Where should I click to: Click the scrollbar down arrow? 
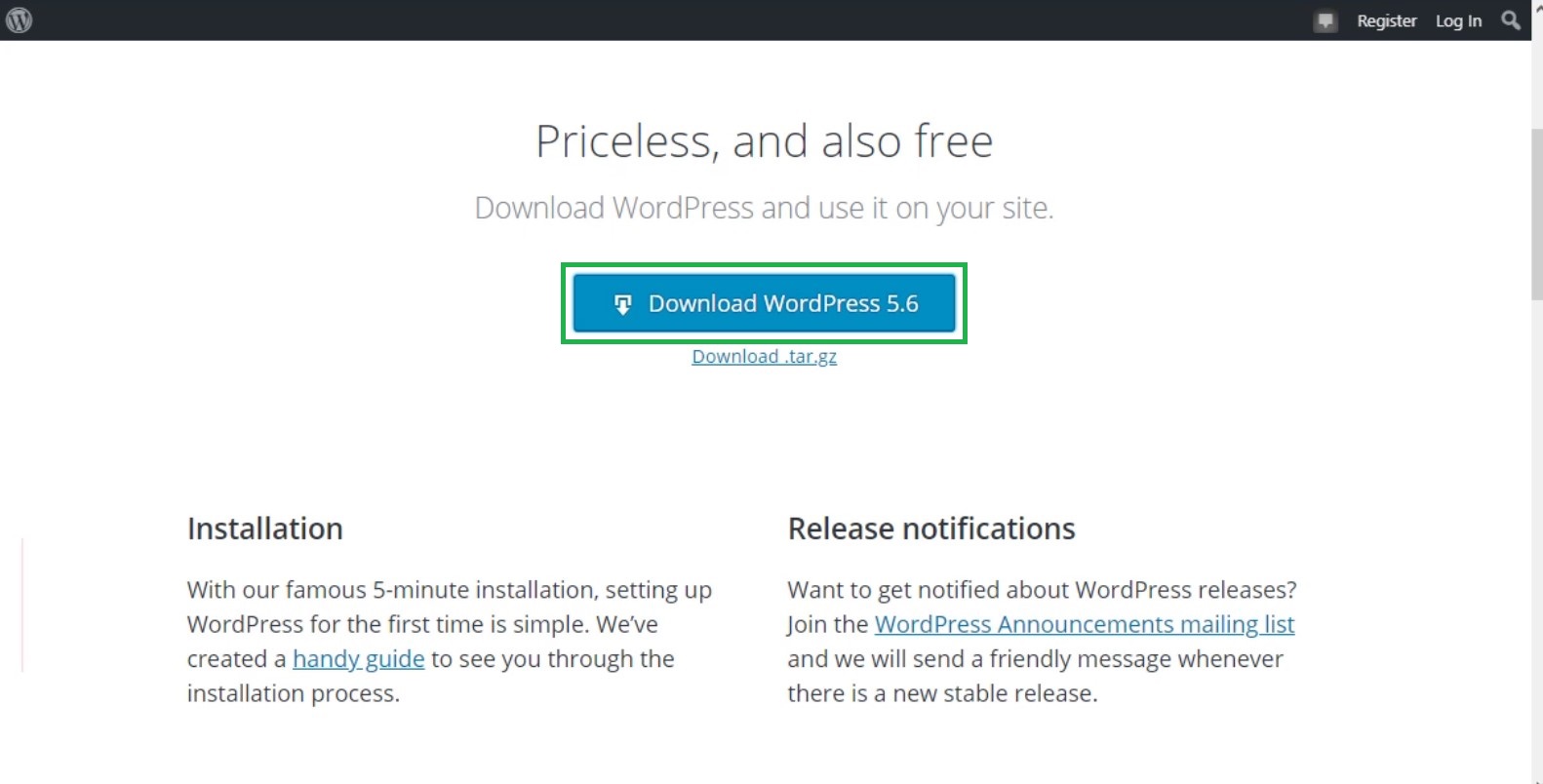(1537, 776)
